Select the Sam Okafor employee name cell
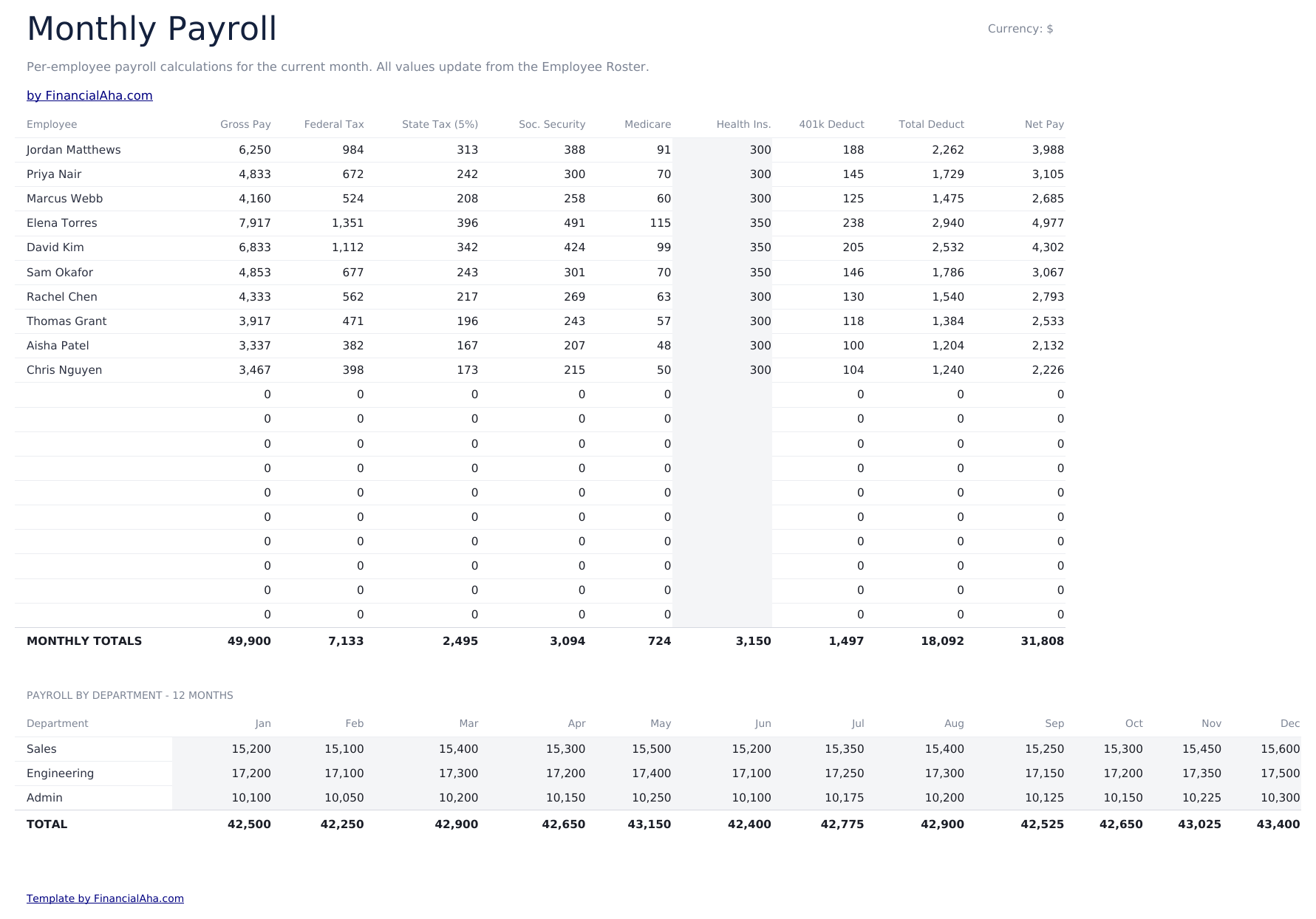Image resolution: width=1316 pixels, height=919 pixels. (60, 273)
